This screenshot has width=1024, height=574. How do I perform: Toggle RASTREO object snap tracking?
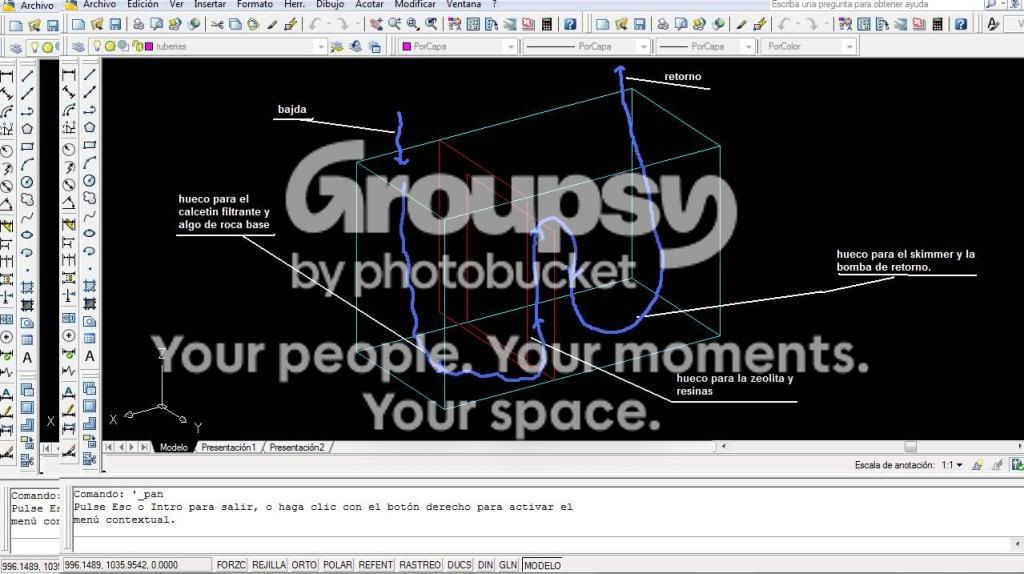[x=419, y=565]
